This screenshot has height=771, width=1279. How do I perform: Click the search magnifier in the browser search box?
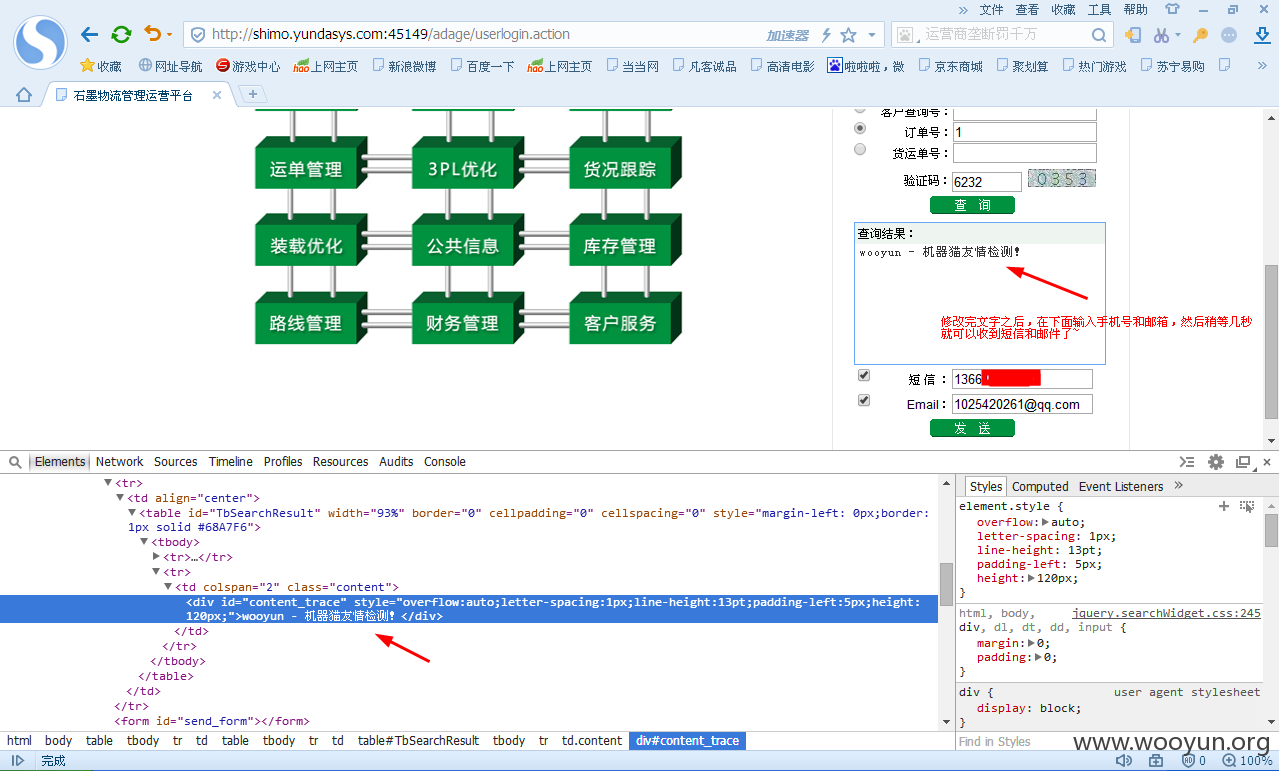pyautogui.click(x=1099, y=35)
